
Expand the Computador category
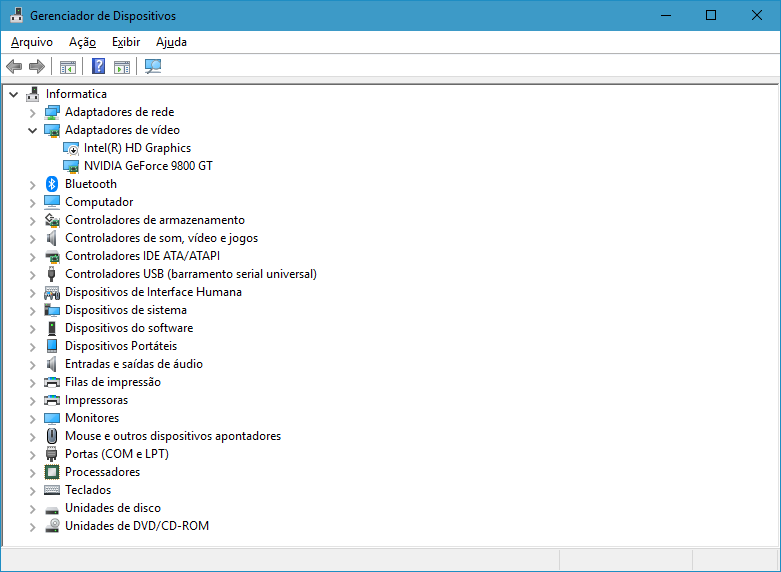pyautogui.click(x=33, y=203)
